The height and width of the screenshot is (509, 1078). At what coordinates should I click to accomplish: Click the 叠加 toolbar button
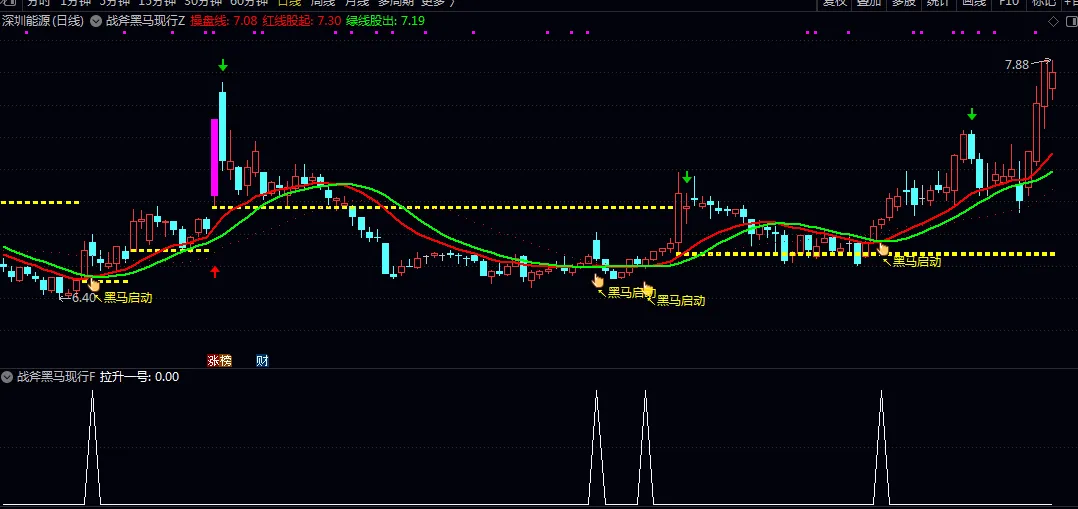point(869,3)
